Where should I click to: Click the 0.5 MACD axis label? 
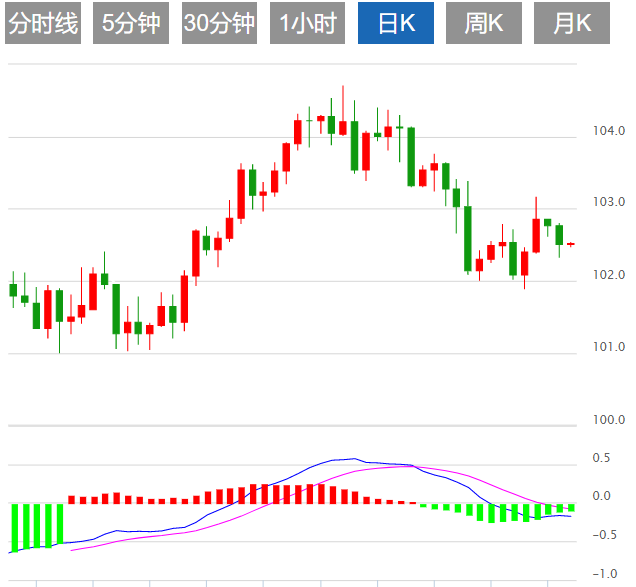pyautogui.click(x=600, y=458)
